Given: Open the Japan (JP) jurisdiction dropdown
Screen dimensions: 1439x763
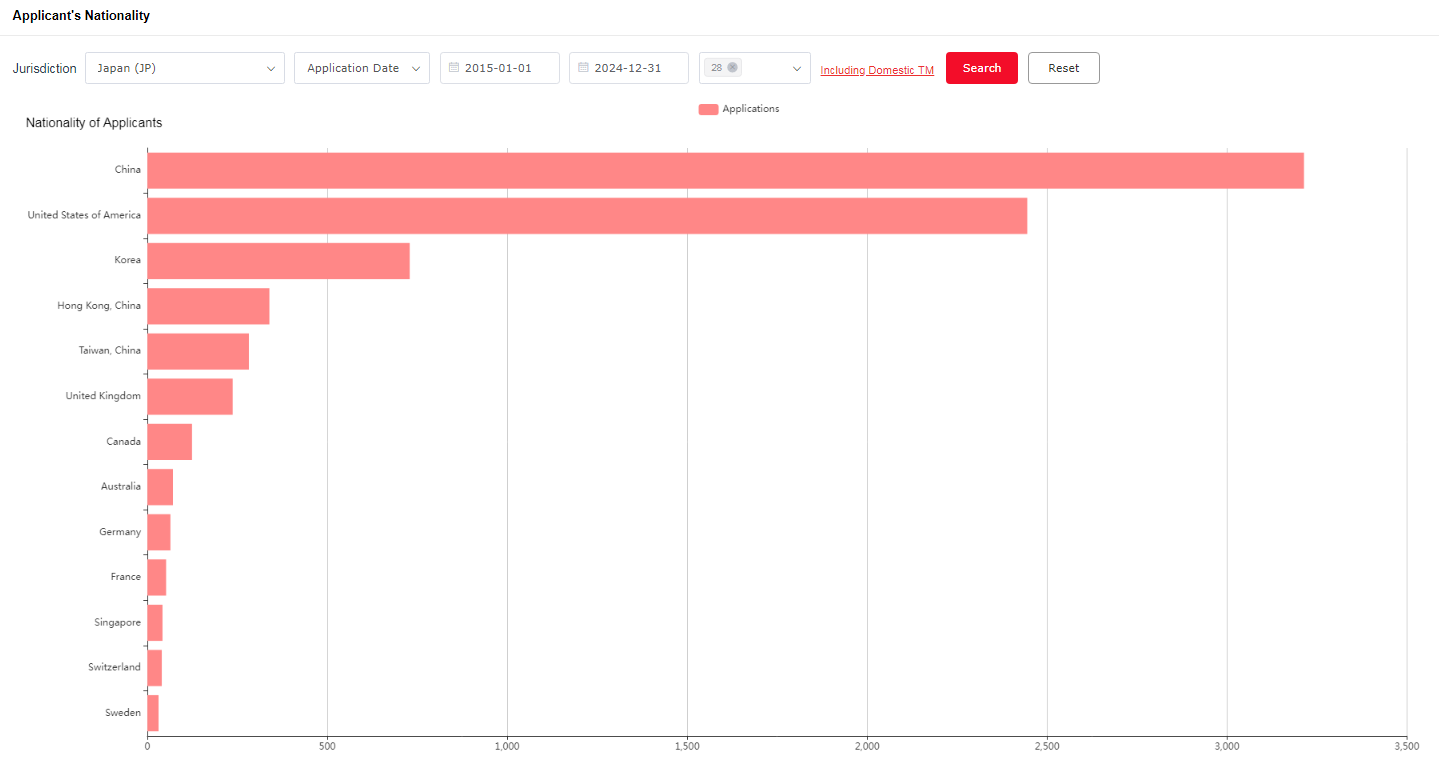Looking at the screenshot, I should tap(185, 68).
